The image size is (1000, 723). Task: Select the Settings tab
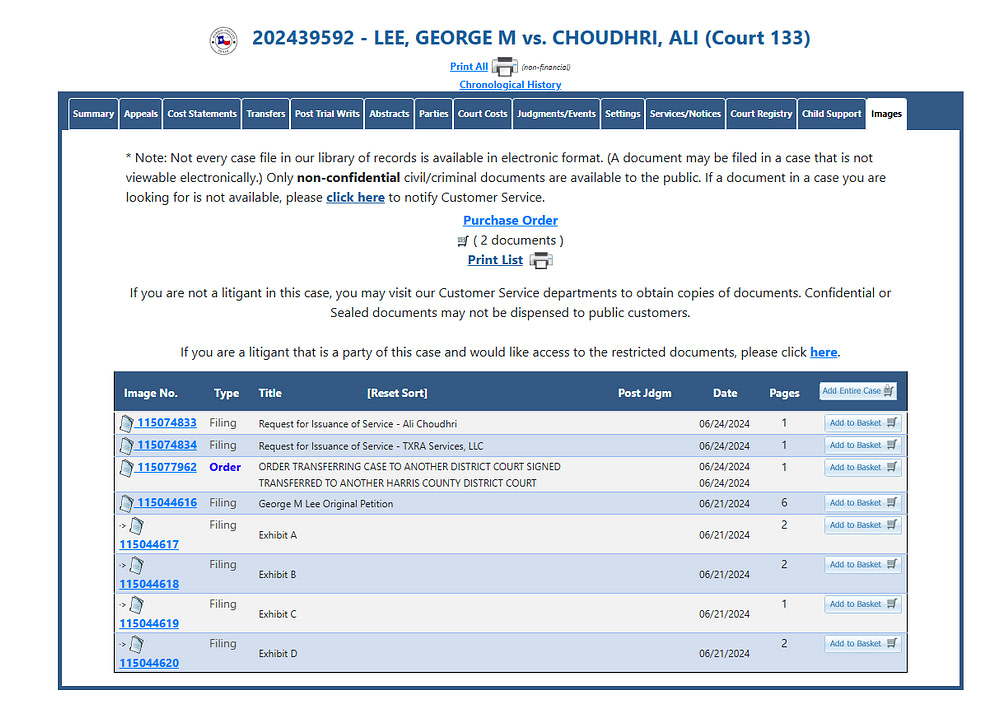pos(622,114)
